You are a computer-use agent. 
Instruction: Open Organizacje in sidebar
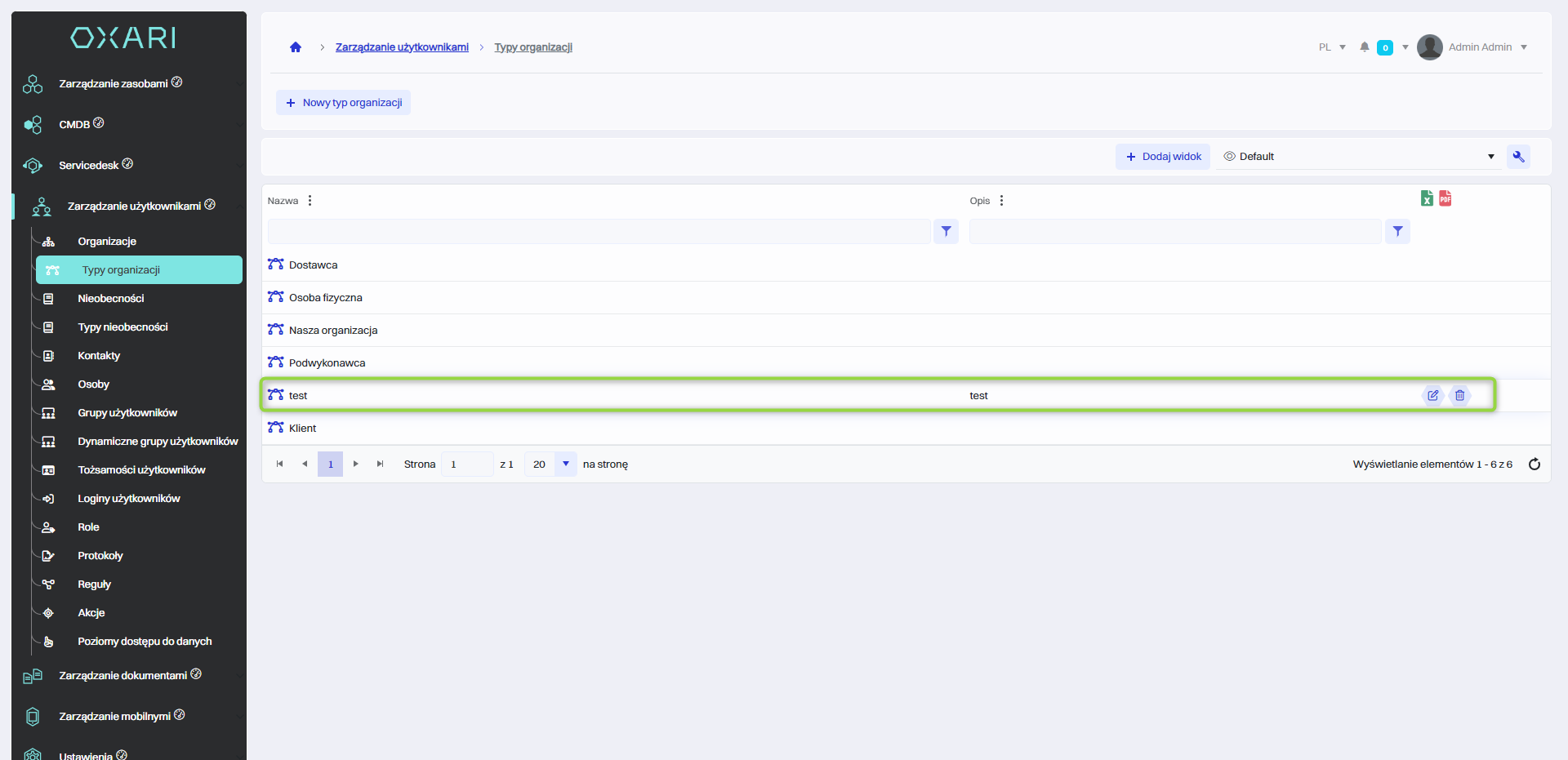point(107,242)
